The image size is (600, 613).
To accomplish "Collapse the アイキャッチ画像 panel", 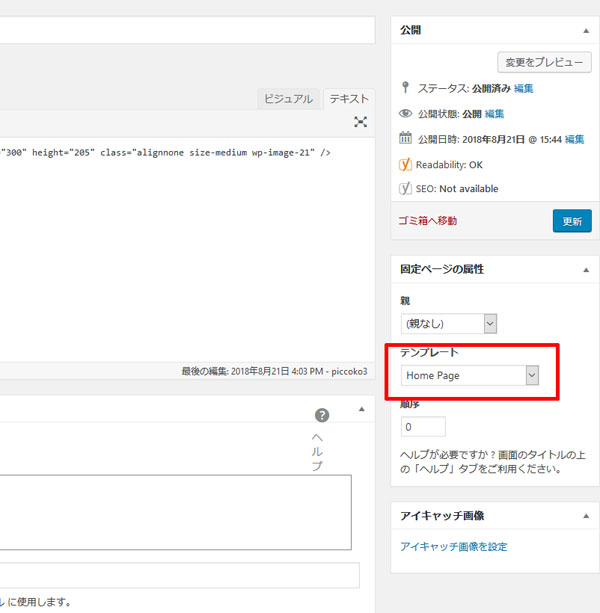I will pos(586,516).
